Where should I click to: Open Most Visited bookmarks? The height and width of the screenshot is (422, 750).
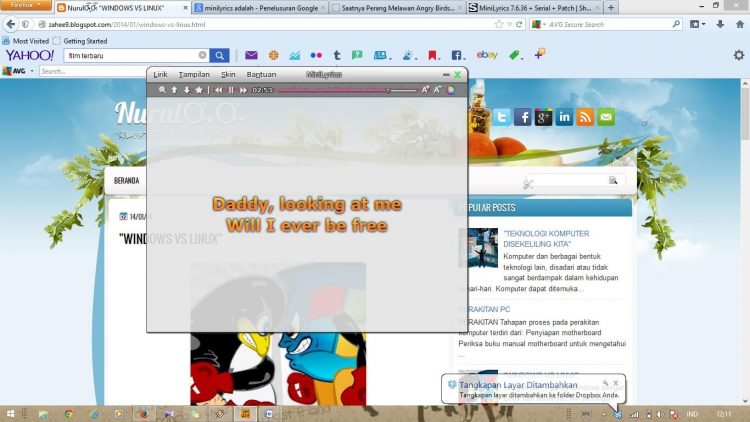tap(26, 41)
